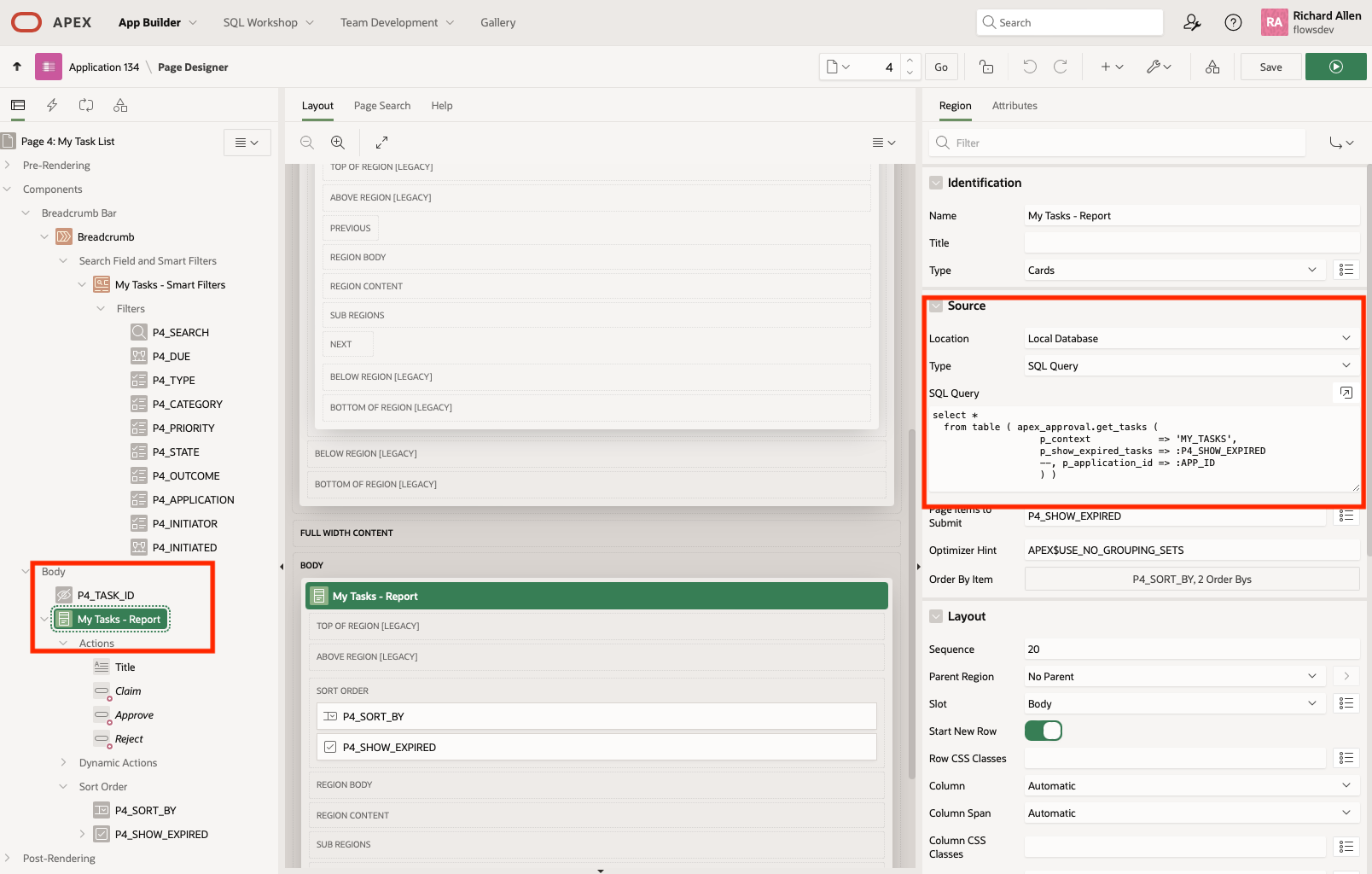
Task: Open the Rendering tree tab icon
Action: pyautogui.click(x=18, y=105)
